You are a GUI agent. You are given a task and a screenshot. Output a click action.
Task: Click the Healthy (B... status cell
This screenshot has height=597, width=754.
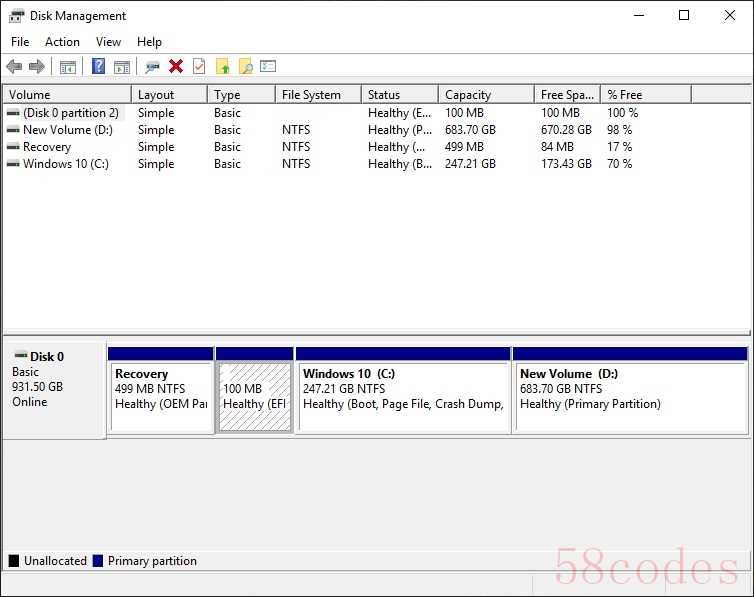click(x=400, y=164)
